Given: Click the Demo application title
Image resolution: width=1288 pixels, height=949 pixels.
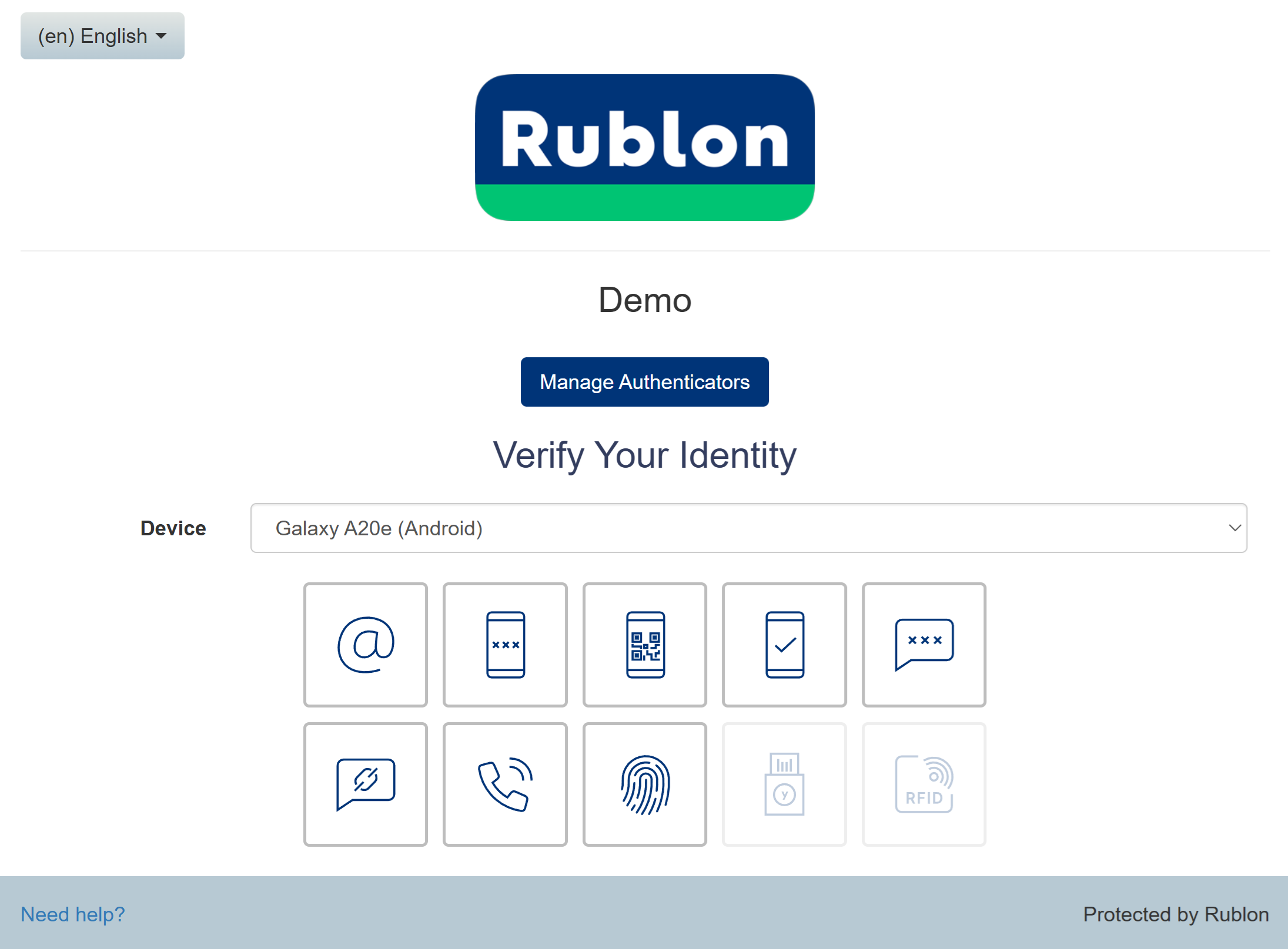Looking at the screenshot, I should pyautogui.click(x=644, y=300).
